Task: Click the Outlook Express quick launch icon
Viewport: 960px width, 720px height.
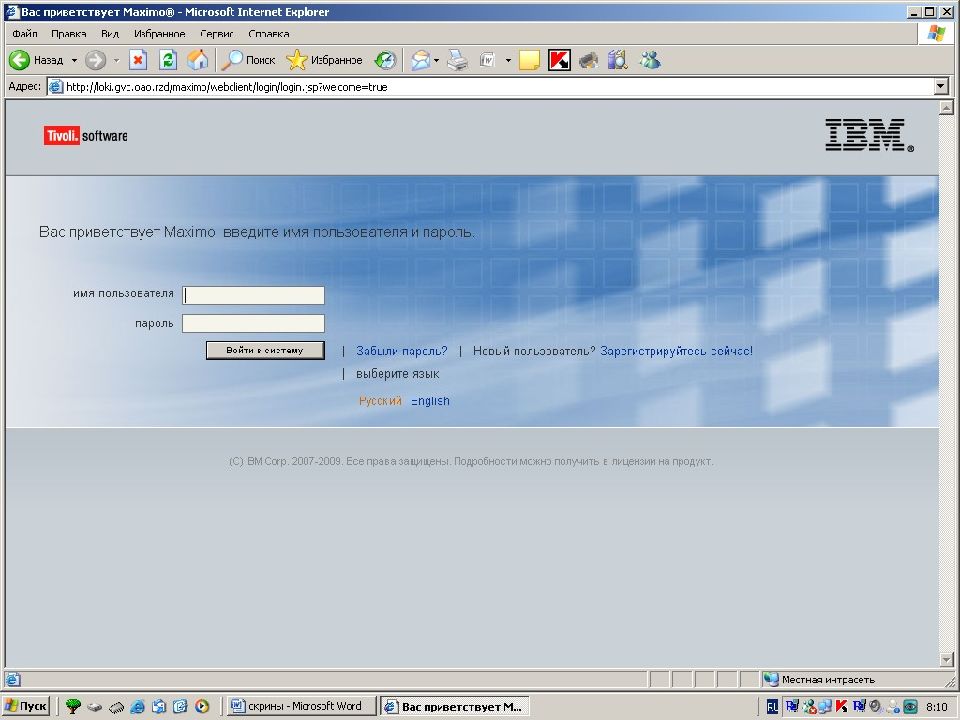Action: tap(159, 706)
